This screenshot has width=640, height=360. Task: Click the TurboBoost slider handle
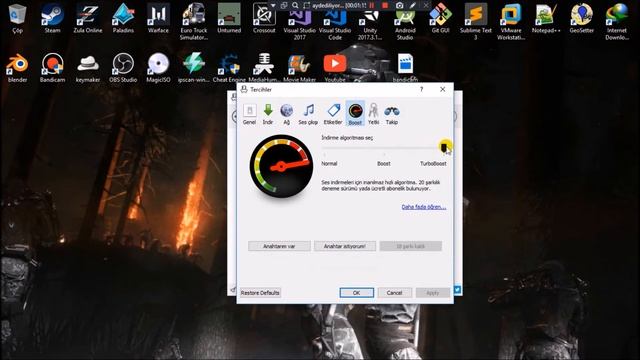tap(444, 147)
